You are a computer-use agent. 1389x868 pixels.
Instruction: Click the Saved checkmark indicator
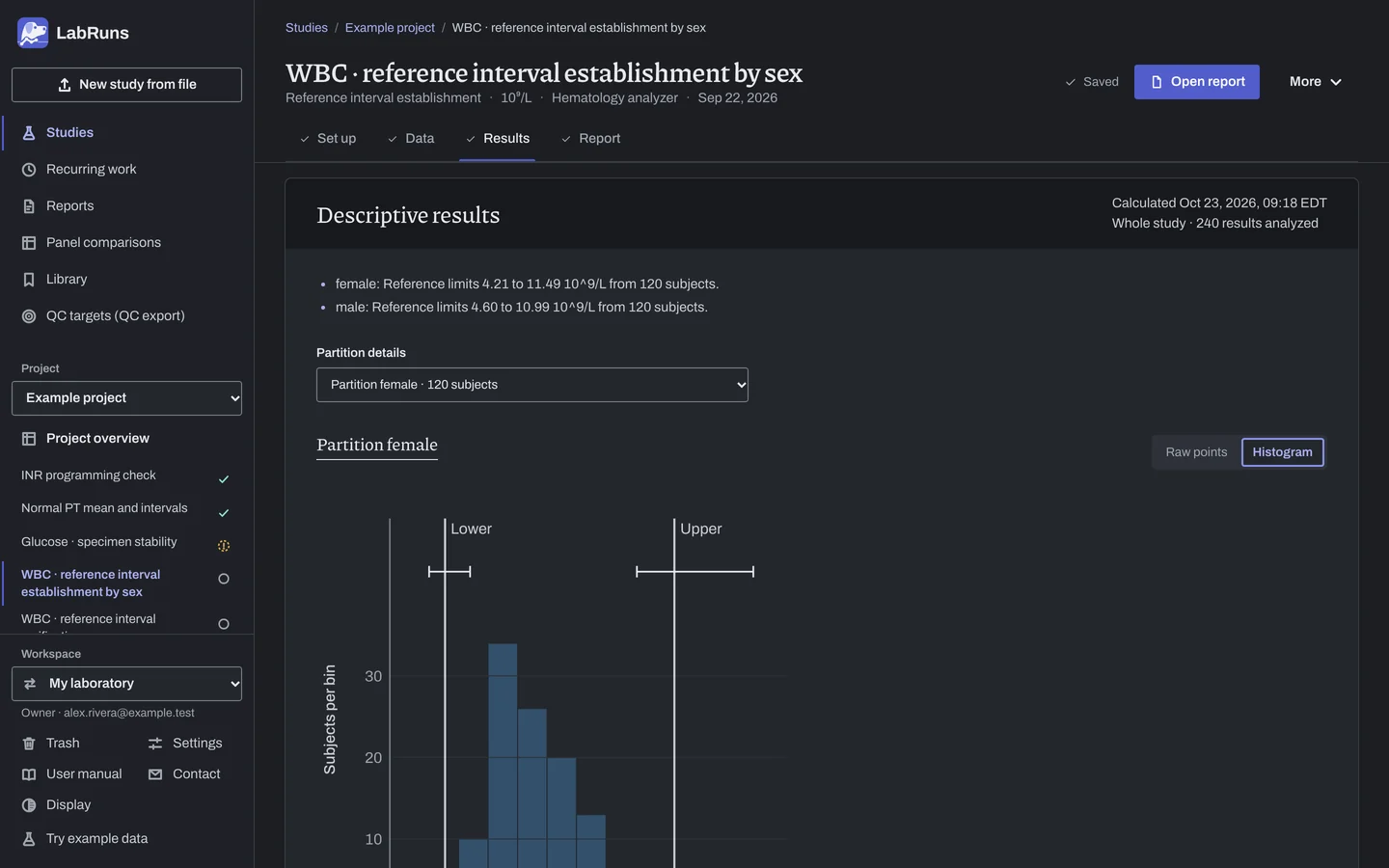pyautogui.click(x=1092, y=82)
